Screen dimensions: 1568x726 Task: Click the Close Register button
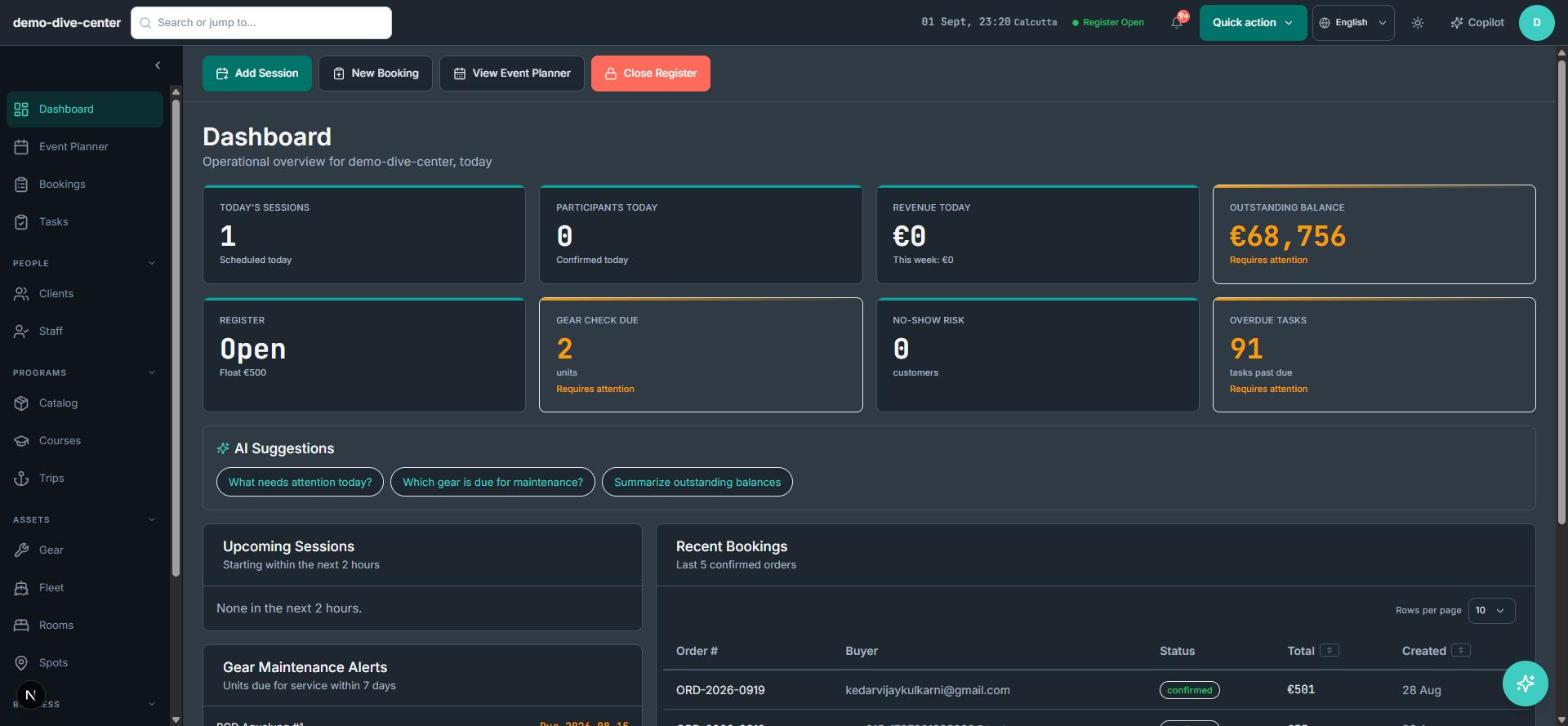650,73
